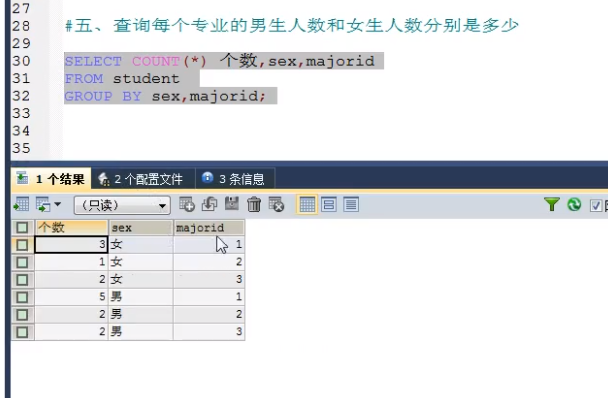Click COUNT in the query editor
Image resolution: width=608 pixels, height=398 pixels.
[156, 61]
